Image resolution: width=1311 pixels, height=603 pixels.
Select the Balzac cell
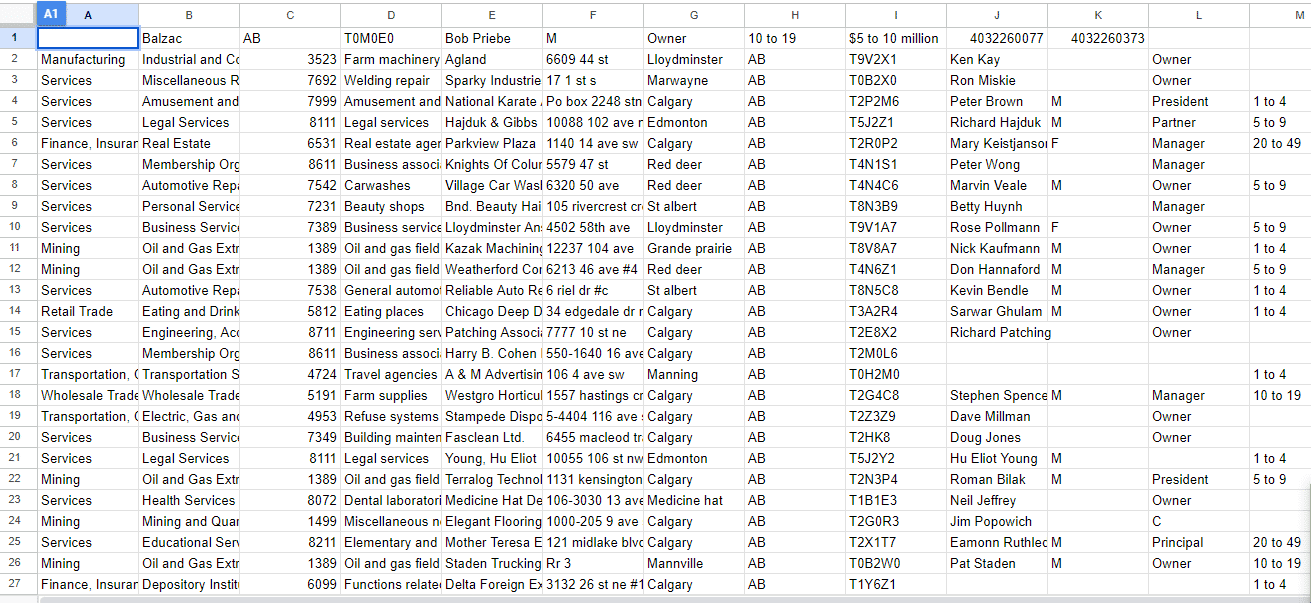(189, 38)
